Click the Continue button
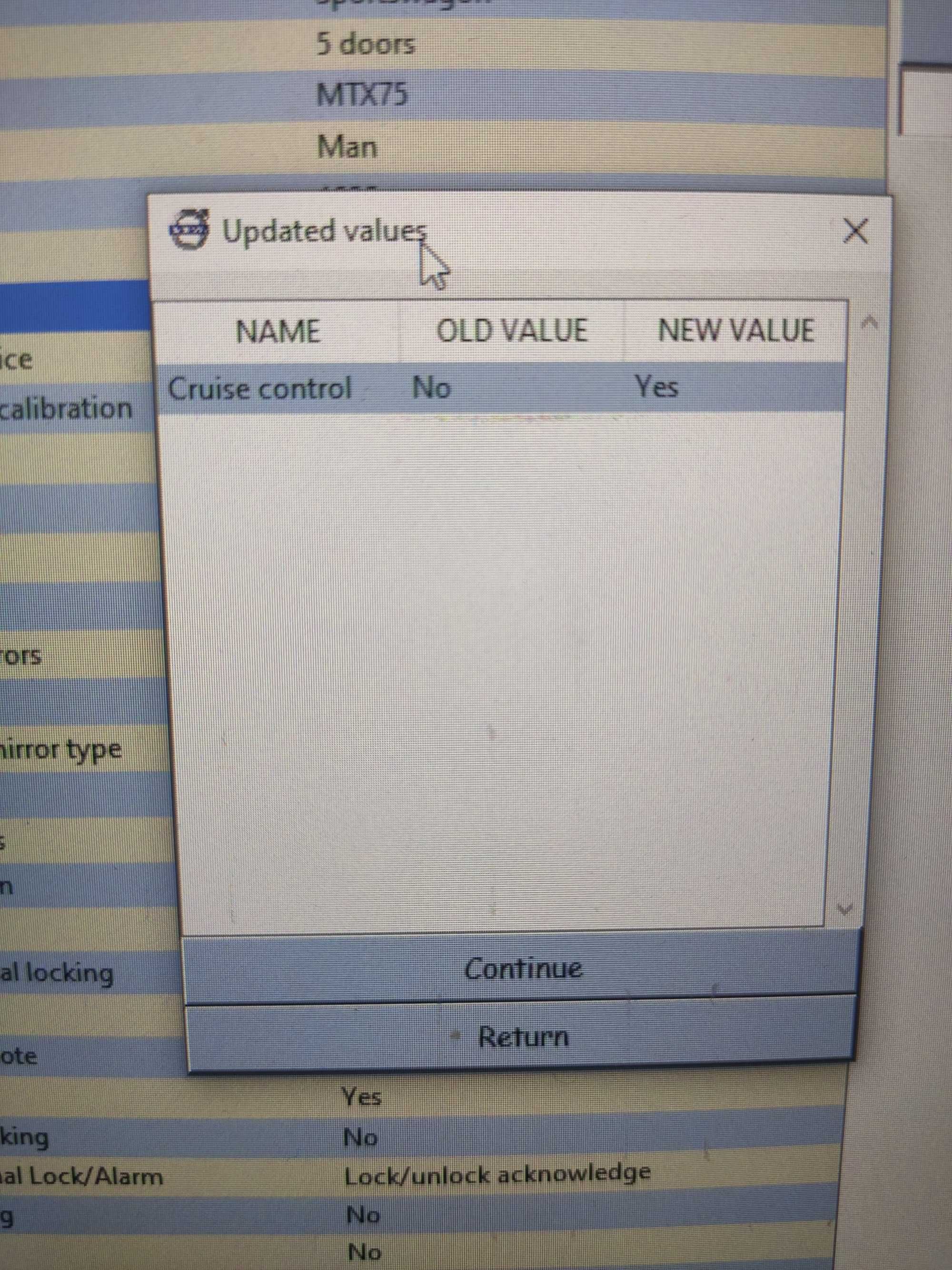The width and height of the screenshot is (952, 1270). pos(522,969)
